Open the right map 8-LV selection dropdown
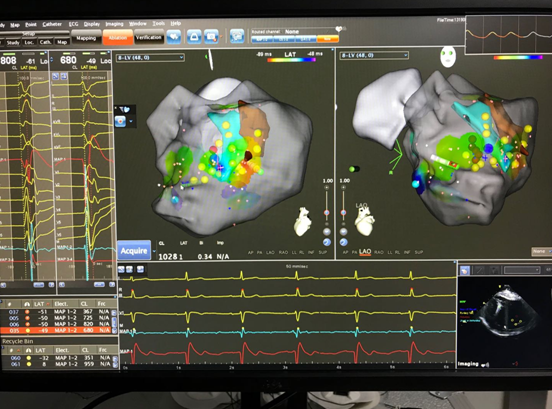The height and width of the screenshot is (409, 552). click(374, 55)
